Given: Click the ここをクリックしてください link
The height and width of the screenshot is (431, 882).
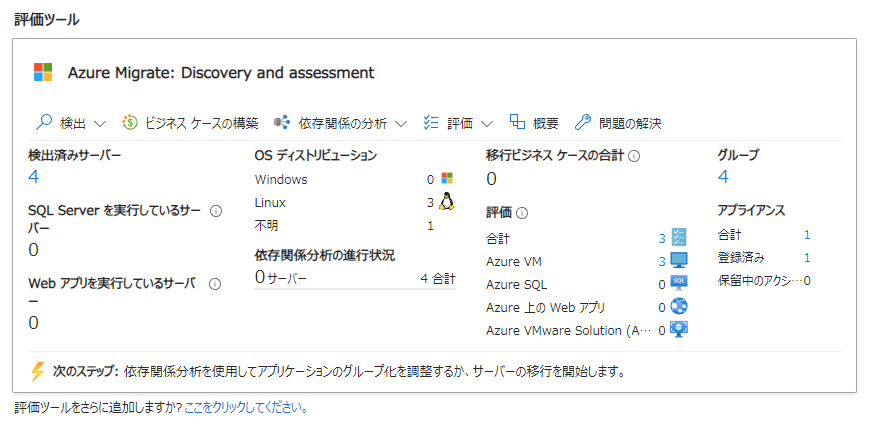Looking at the screenshot, I should pyautogui.click(x=246, y=407).
